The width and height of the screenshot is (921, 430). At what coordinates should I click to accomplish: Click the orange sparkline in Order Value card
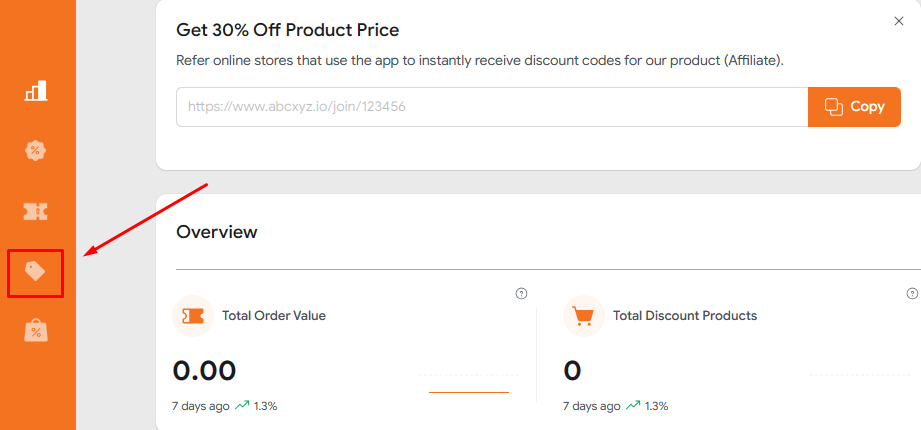(468, 392)
